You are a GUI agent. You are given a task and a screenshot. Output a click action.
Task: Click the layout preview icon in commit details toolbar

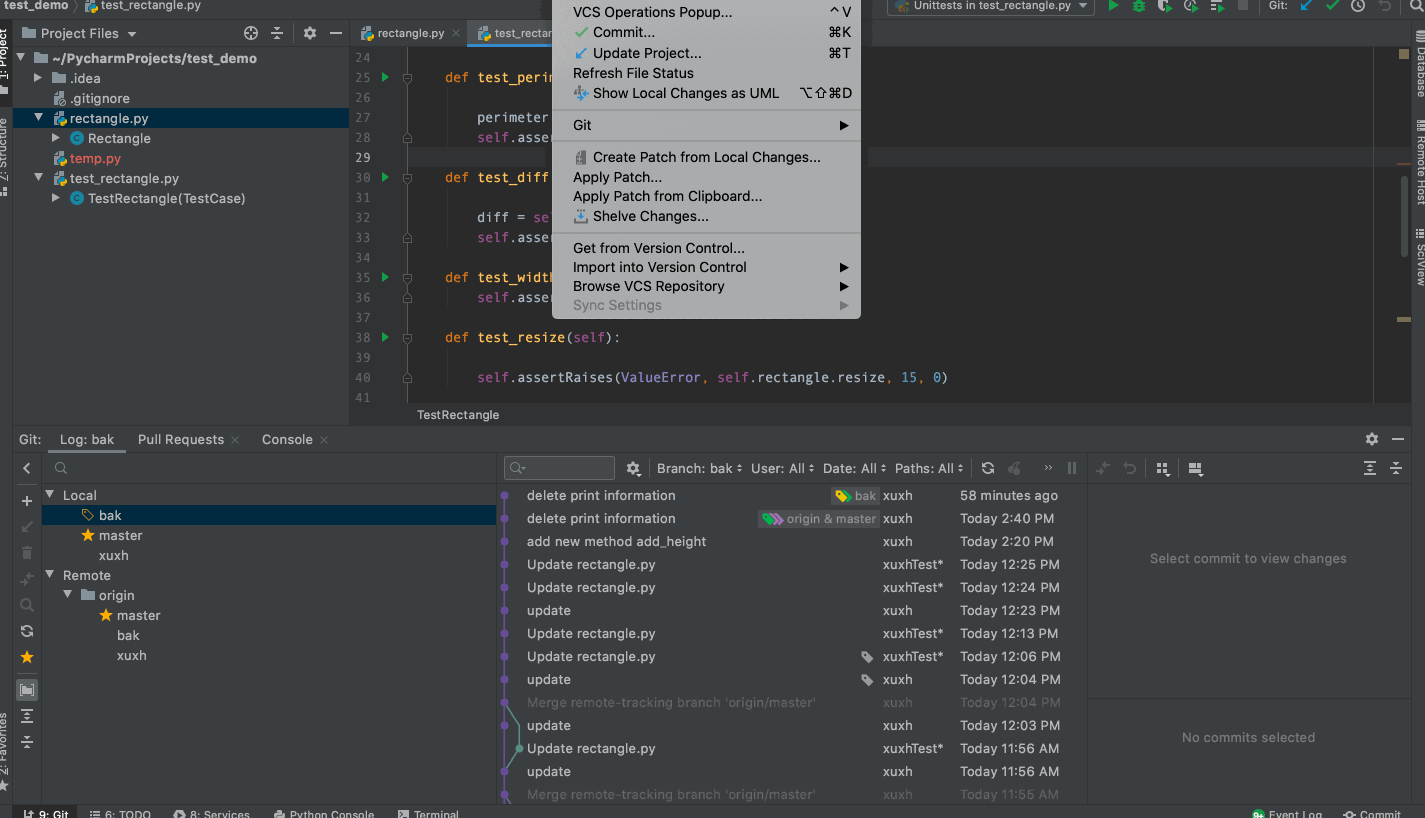coord(1196,468)
